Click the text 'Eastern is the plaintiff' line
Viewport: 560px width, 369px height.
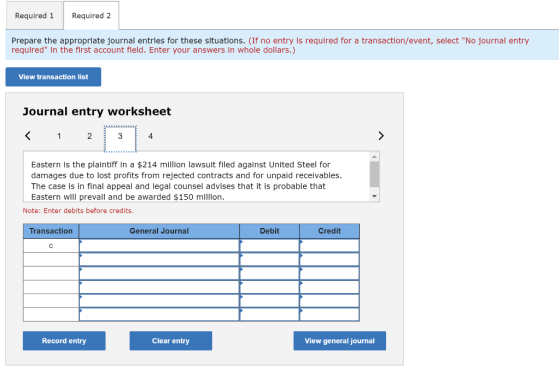click(x=181, y=165)
